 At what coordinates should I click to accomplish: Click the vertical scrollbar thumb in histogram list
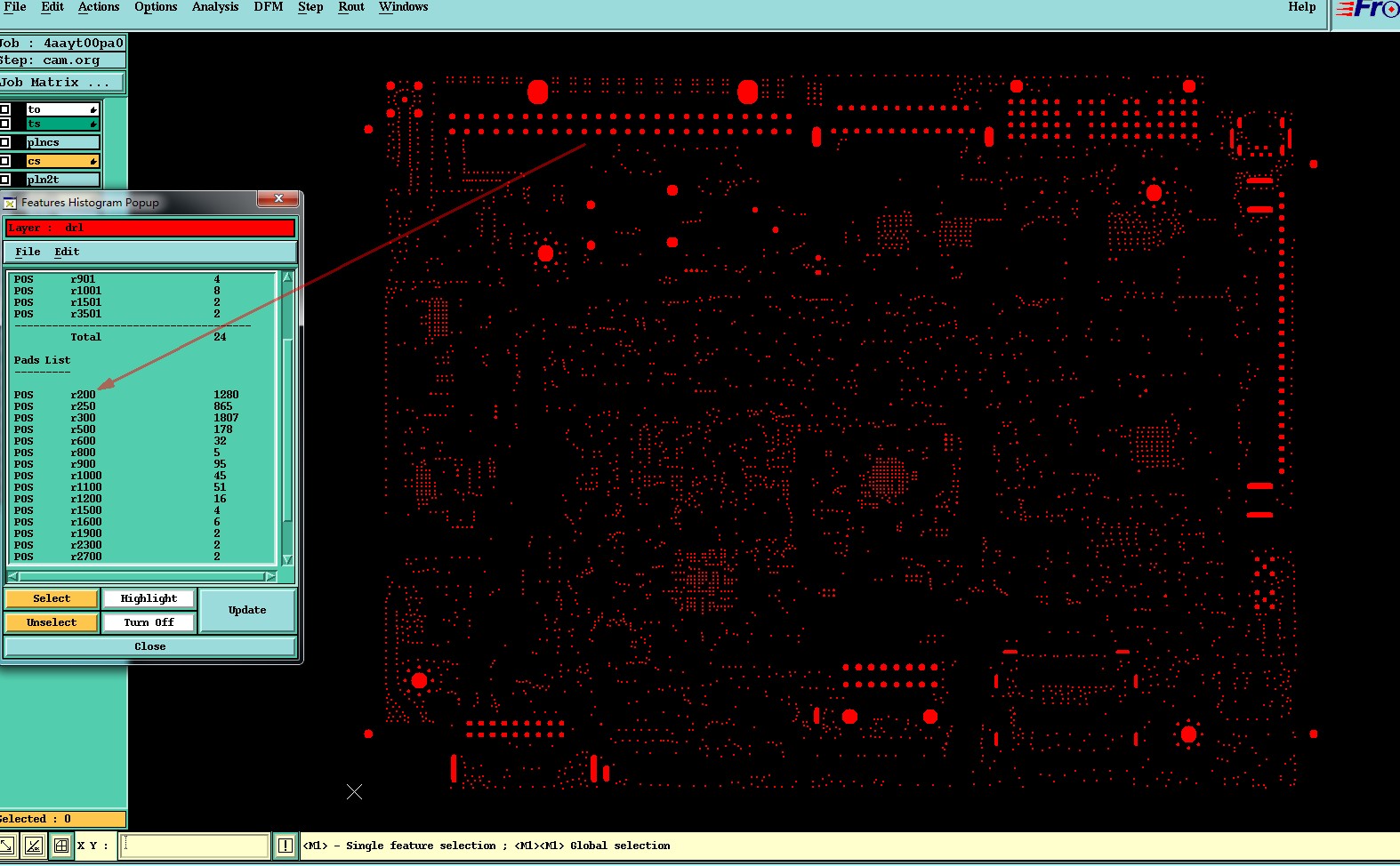click(287, 430)
